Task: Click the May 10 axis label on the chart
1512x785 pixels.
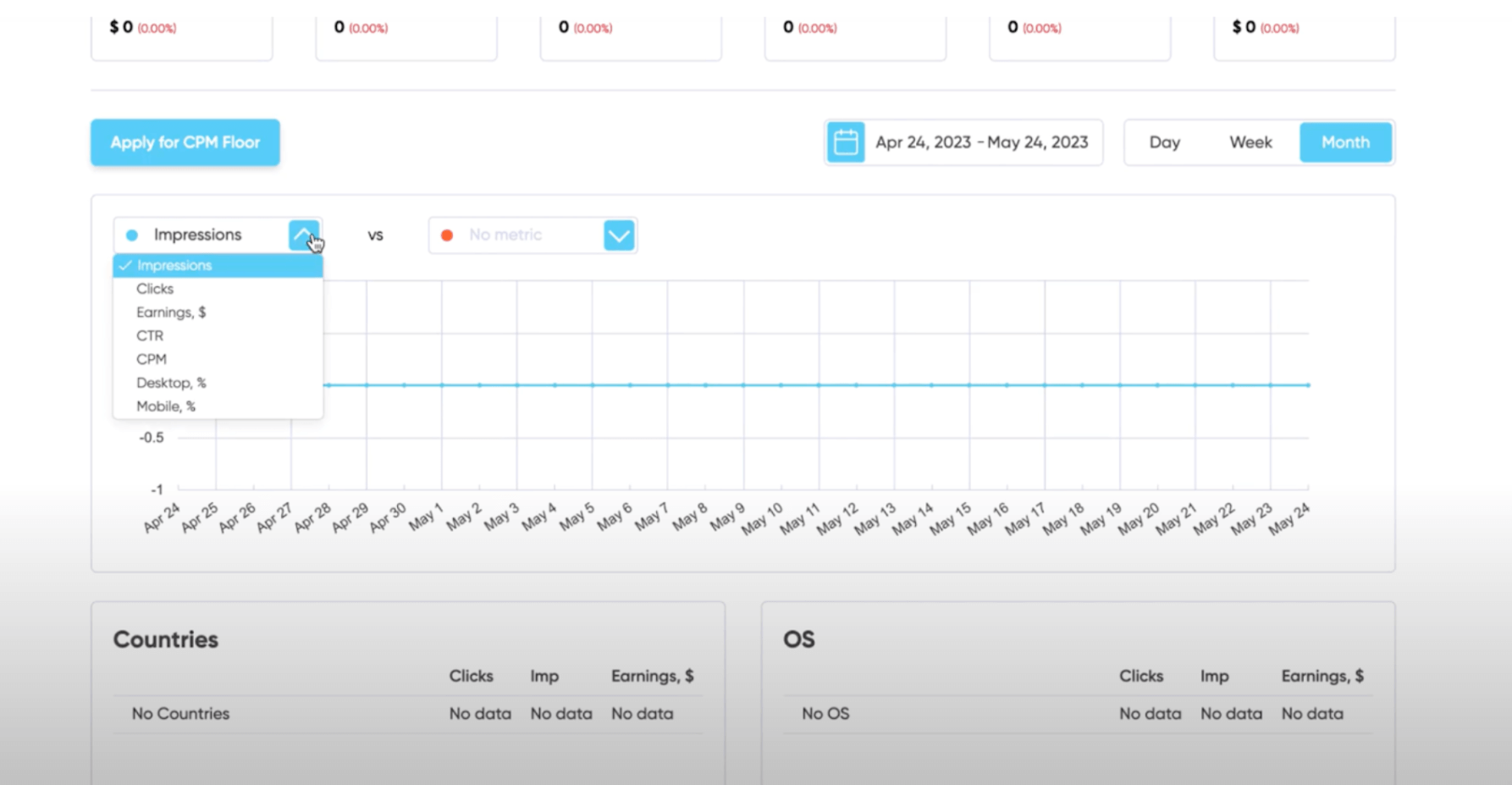Action: click(762, 518)
